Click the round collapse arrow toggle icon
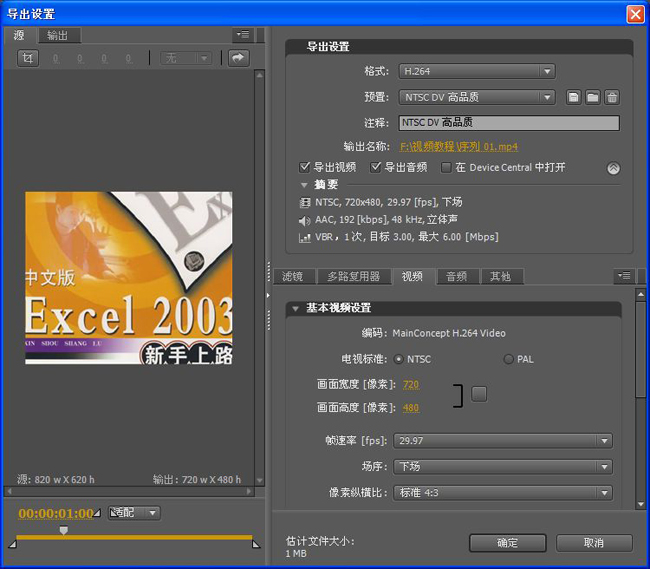This screenshot has width=650, height=569. coord(614,168)
